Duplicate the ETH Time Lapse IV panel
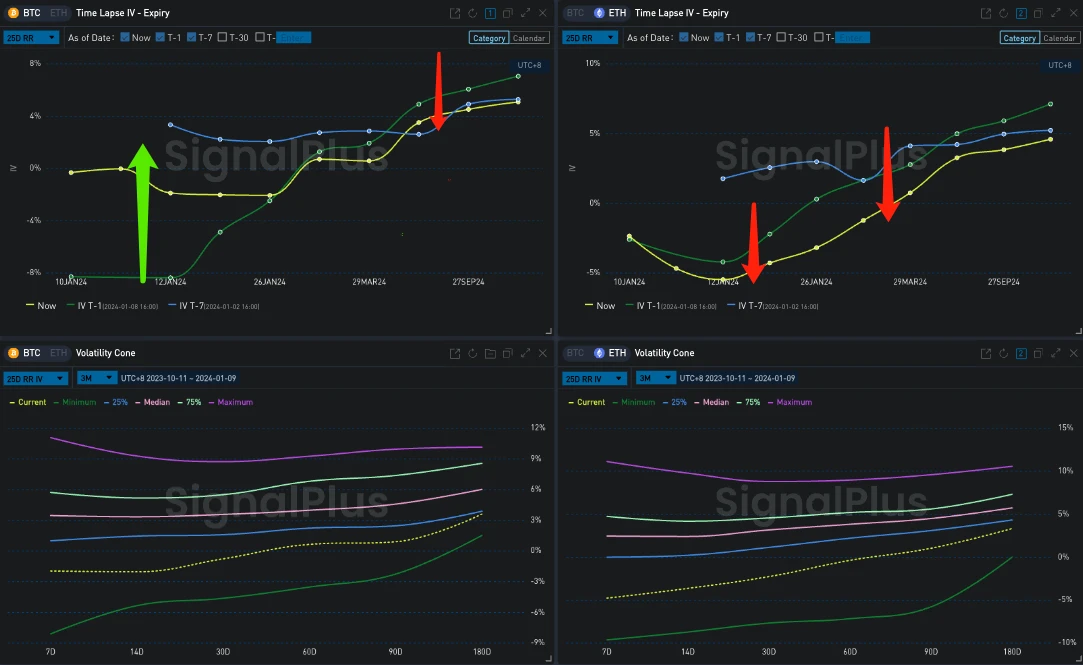 (x=1037, y=13)
